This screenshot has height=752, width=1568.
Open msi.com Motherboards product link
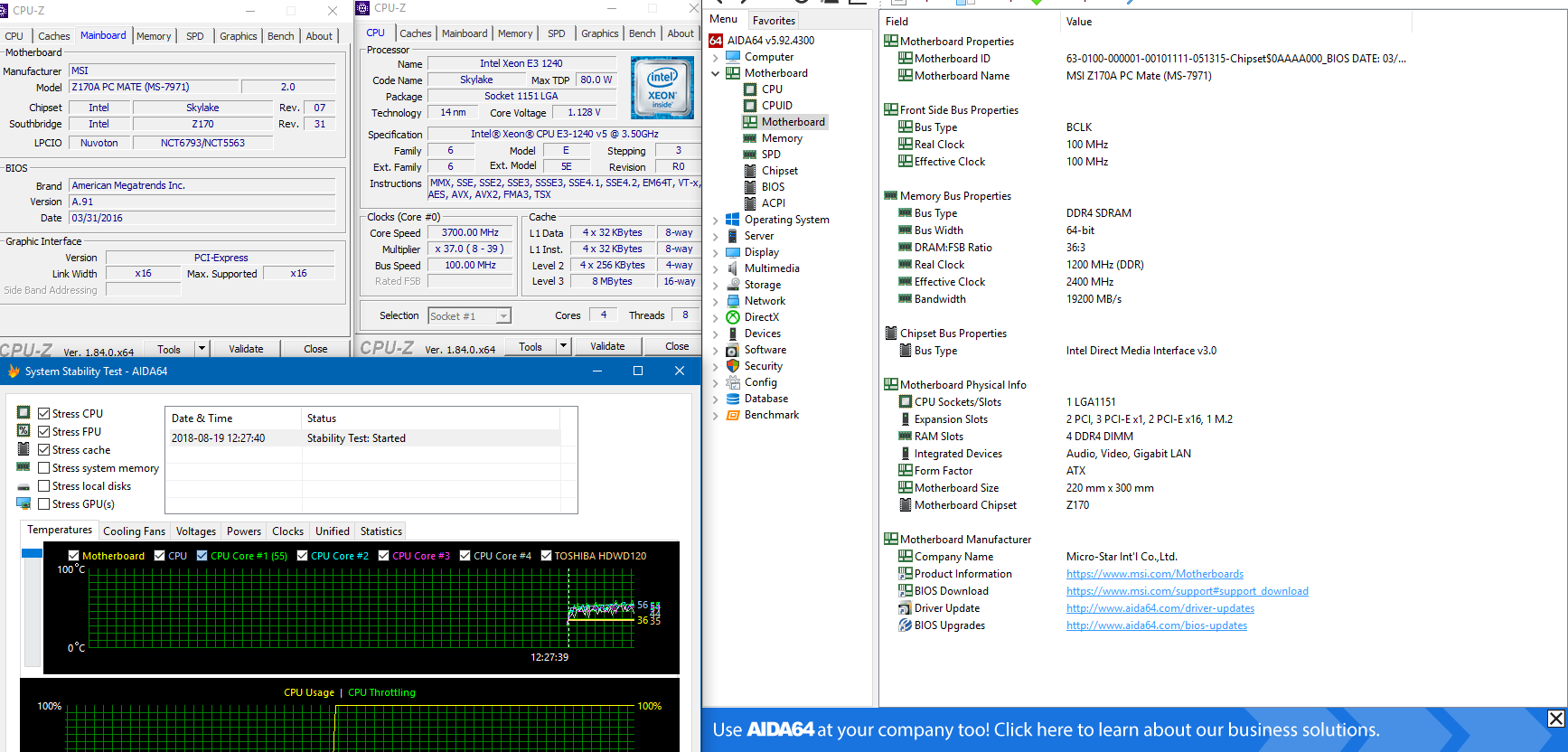click(x=1155, y=574)
